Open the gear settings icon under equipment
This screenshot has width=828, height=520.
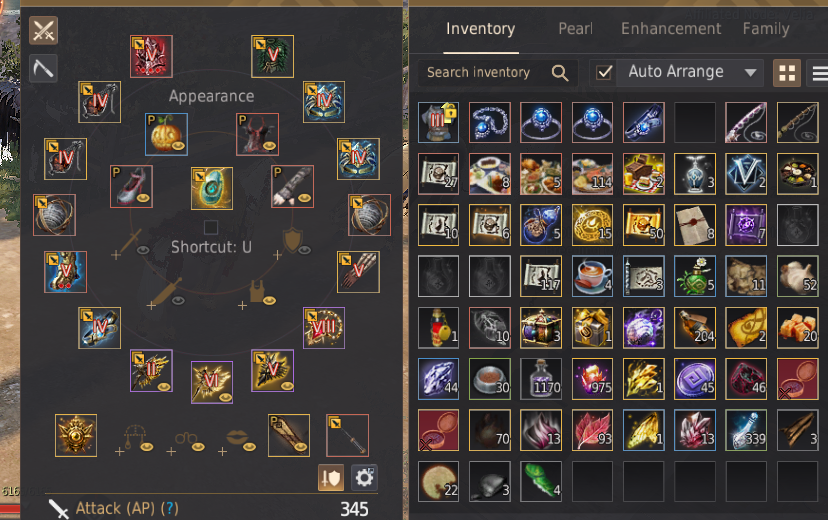[364, 478]
